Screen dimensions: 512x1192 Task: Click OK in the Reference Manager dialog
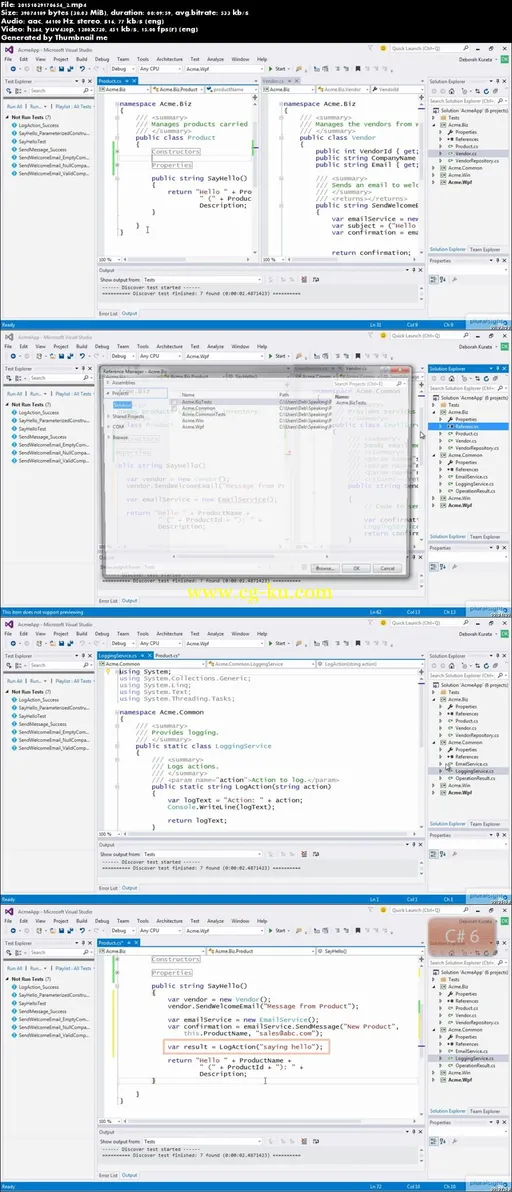coord(356,568)
